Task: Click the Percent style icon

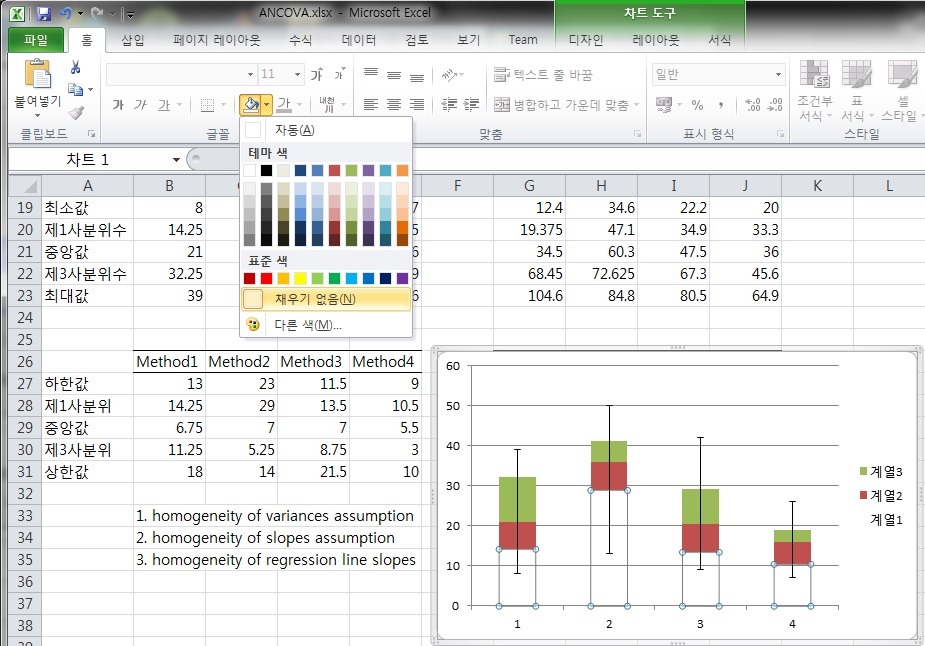Action: pyautogui.click(x=697, y=105)
